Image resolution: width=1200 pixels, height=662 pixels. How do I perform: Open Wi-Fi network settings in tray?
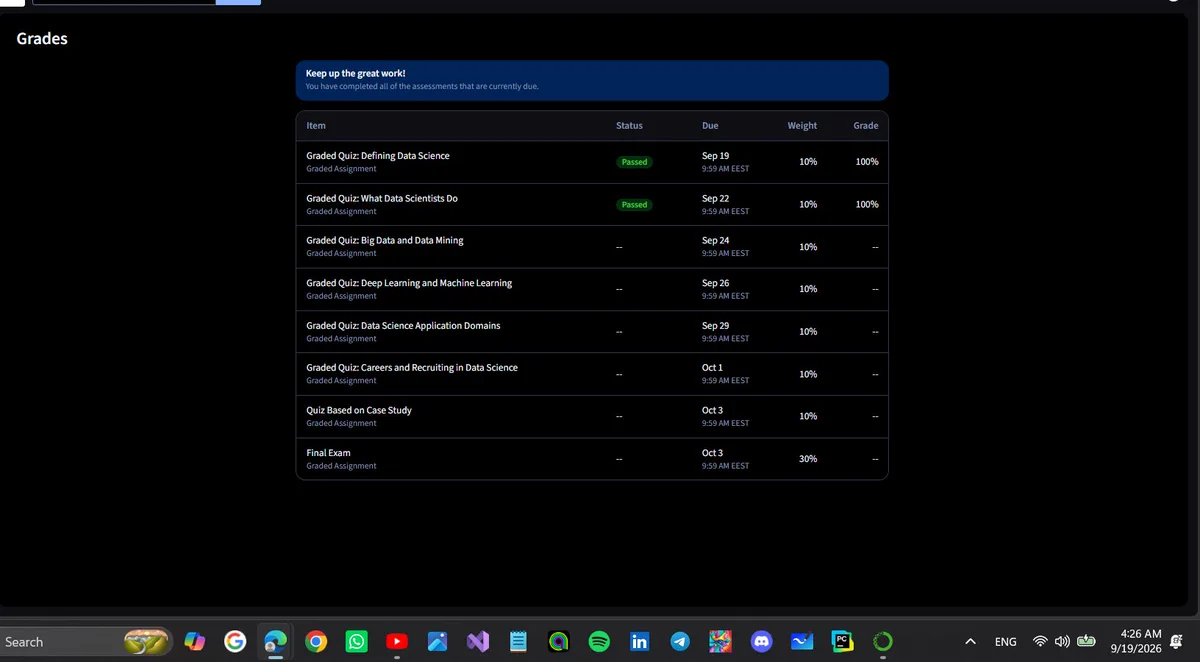click(1041, 641)
